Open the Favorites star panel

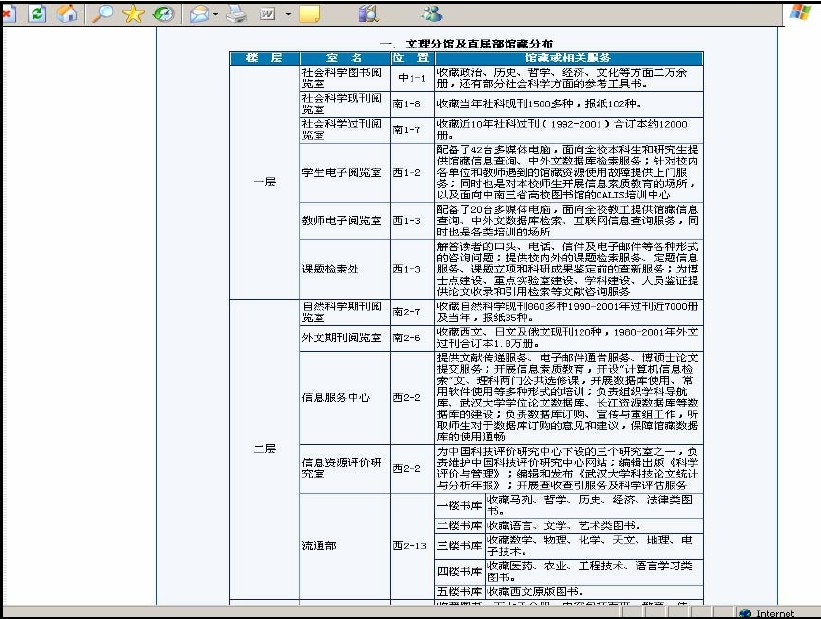pos(132,14)
